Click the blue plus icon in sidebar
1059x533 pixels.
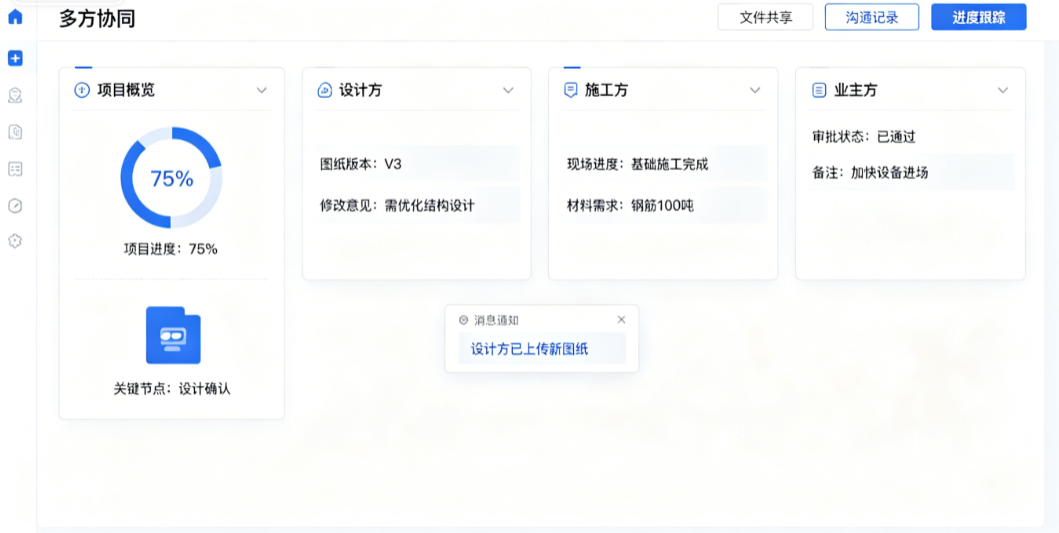click(x=15, y=58)
